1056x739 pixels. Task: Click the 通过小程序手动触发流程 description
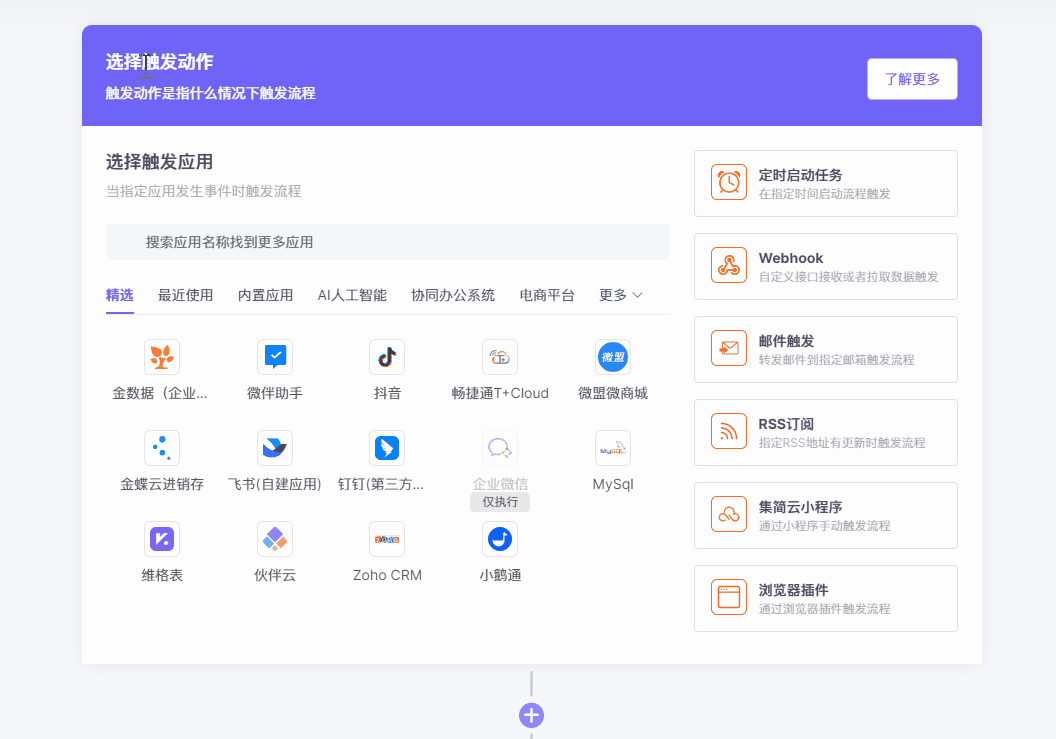coord(824,525)
